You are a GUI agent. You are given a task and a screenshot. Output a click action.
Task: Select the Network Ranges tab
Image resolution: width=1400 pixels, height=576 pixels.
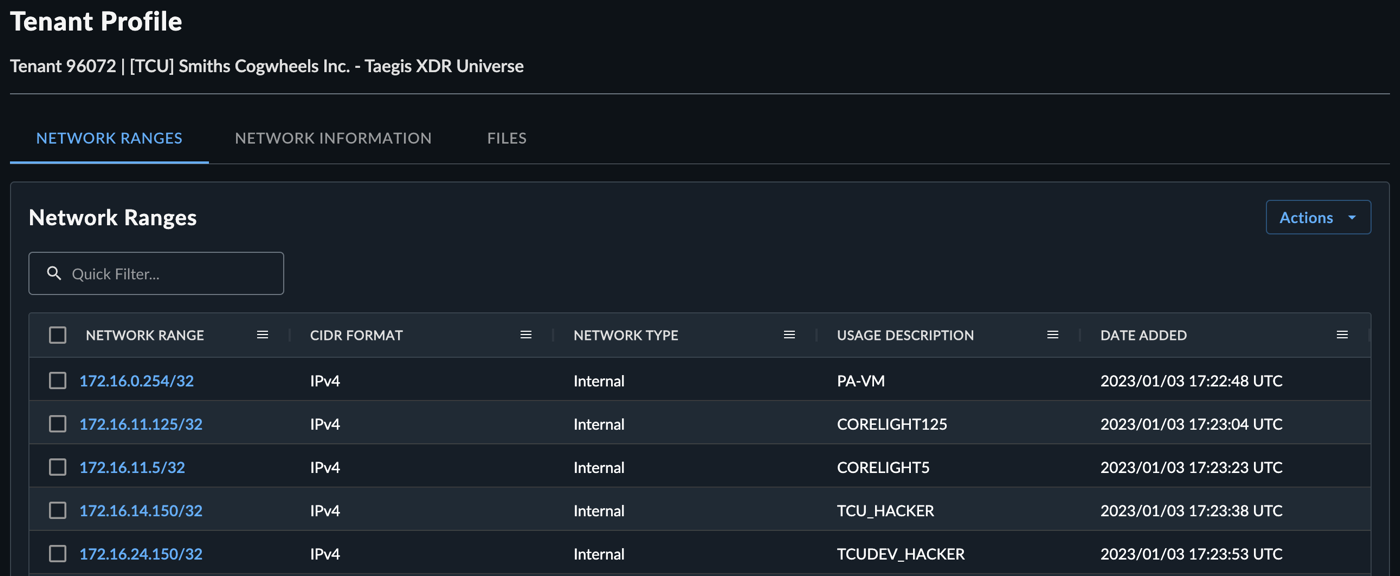point(109,138)
